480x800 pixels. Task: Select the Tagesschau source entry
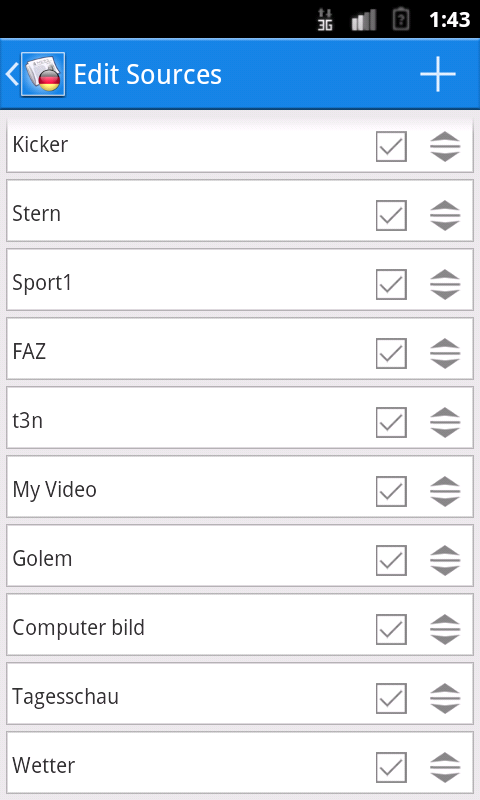click(240, 693)
